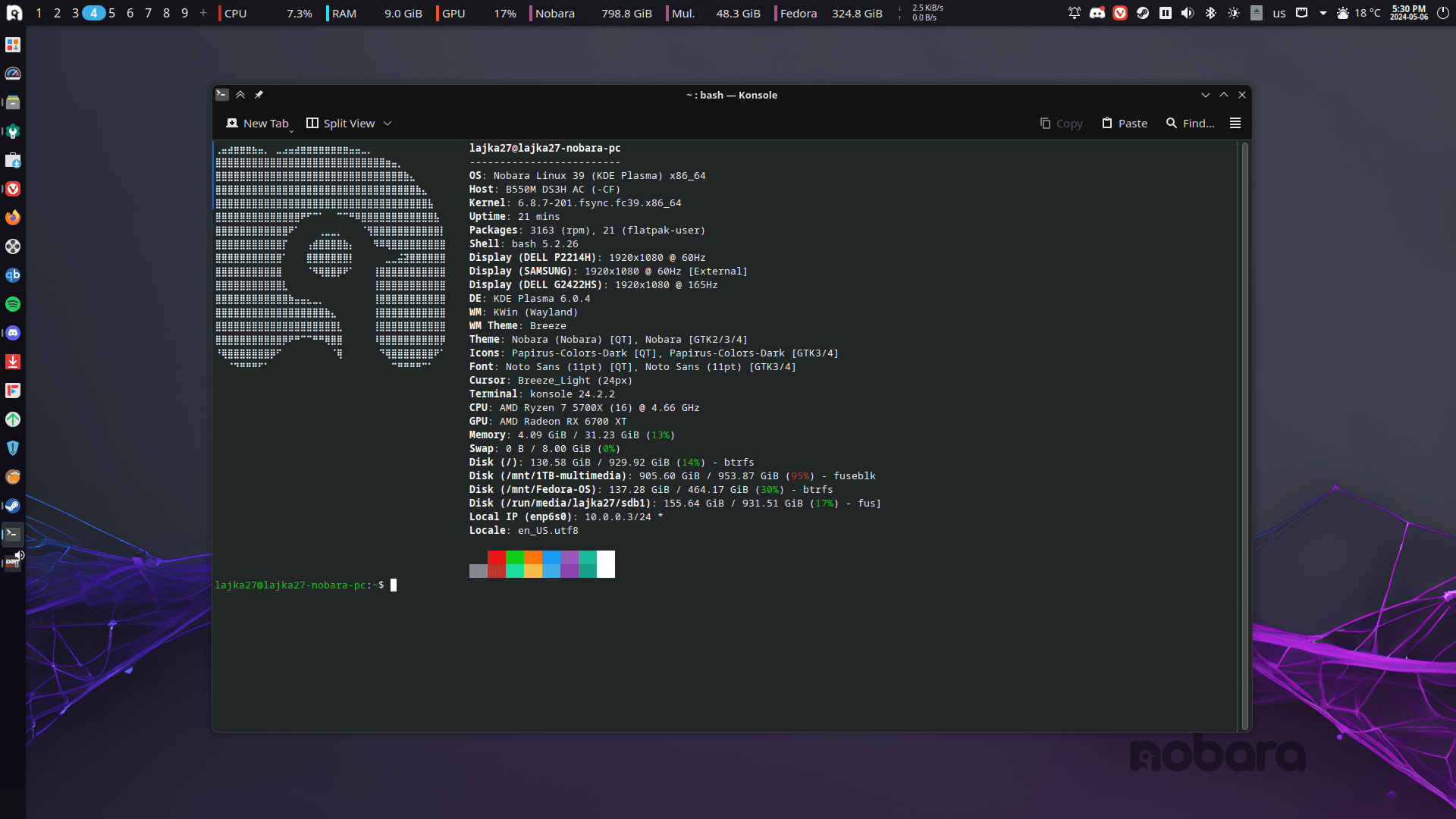Screen dimensions: 1456x819
Task: Switch to virtual desktop 2
Action: (57, 13)
